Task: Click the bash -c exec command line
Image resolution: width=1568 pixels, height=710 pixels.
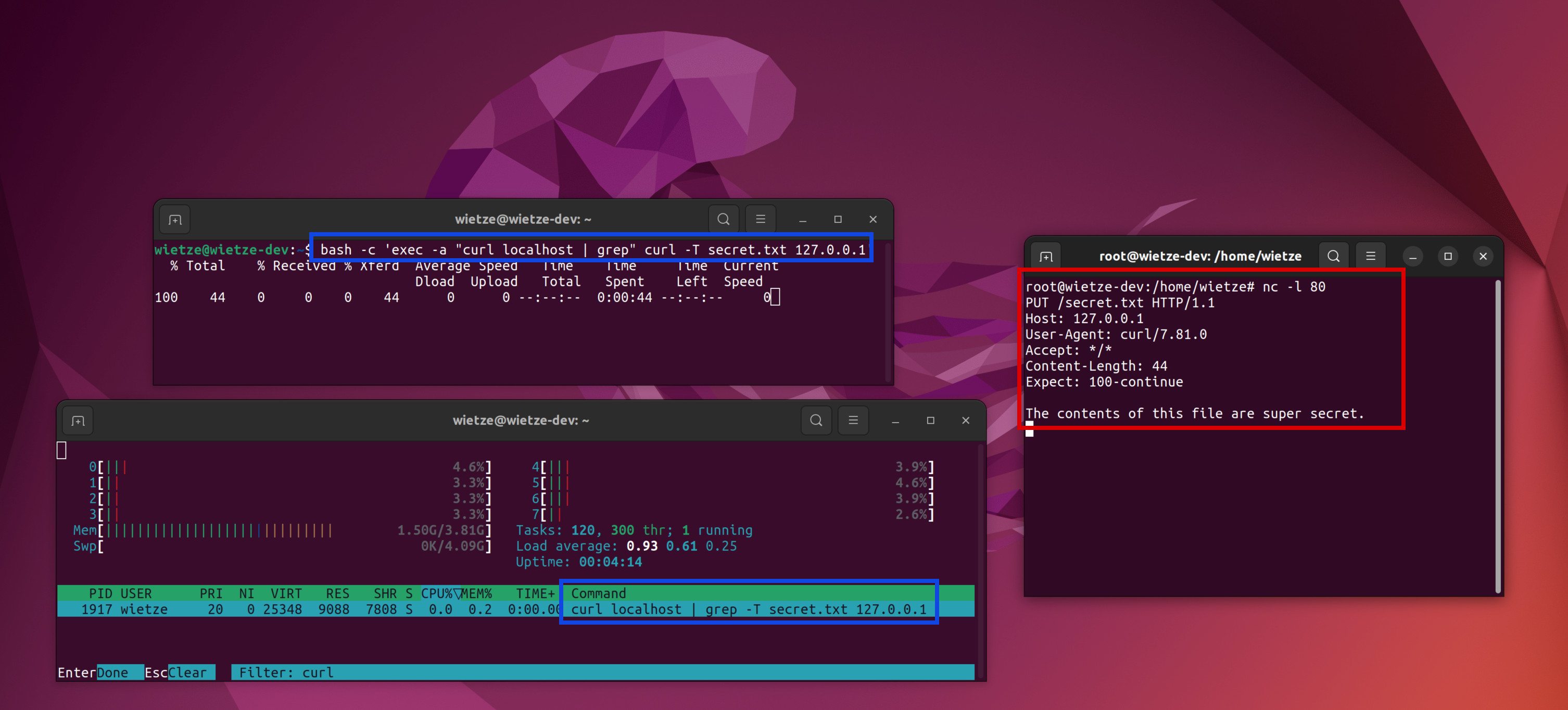Action: pyautogui.click(x=592, y=249)
